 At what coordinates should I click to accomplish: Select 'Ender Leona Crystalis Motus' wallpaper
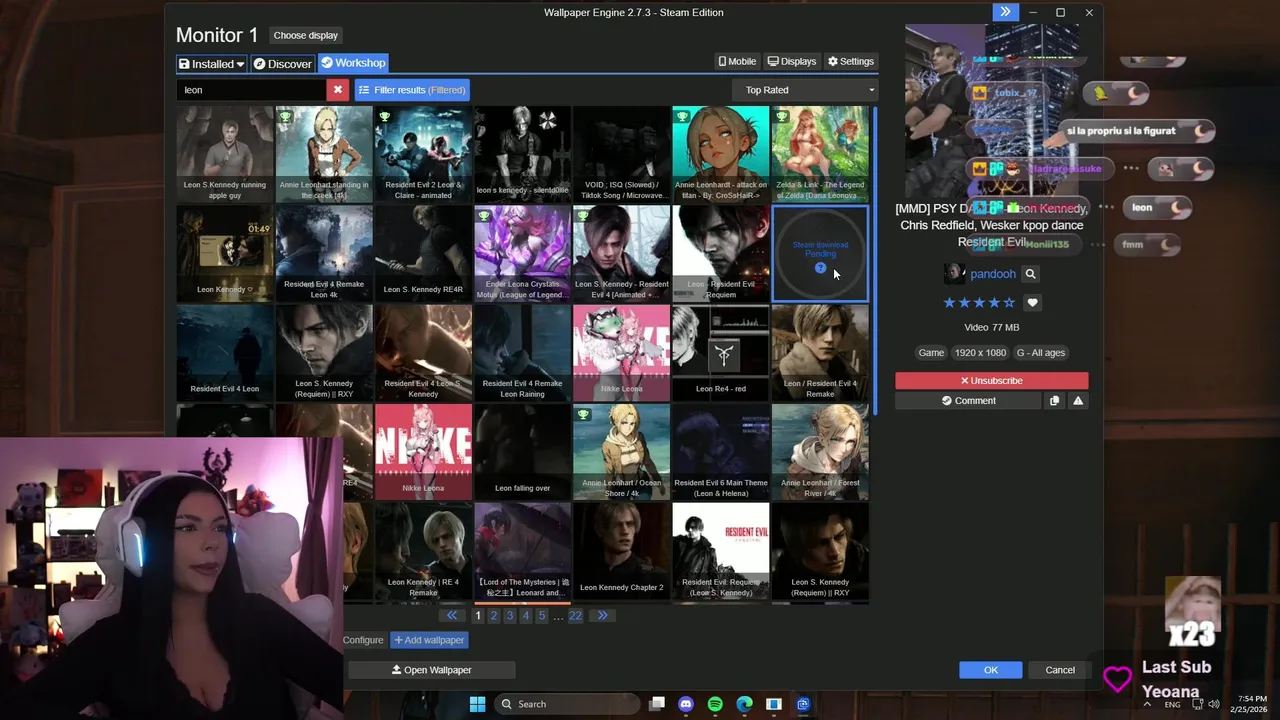[522, 254]
